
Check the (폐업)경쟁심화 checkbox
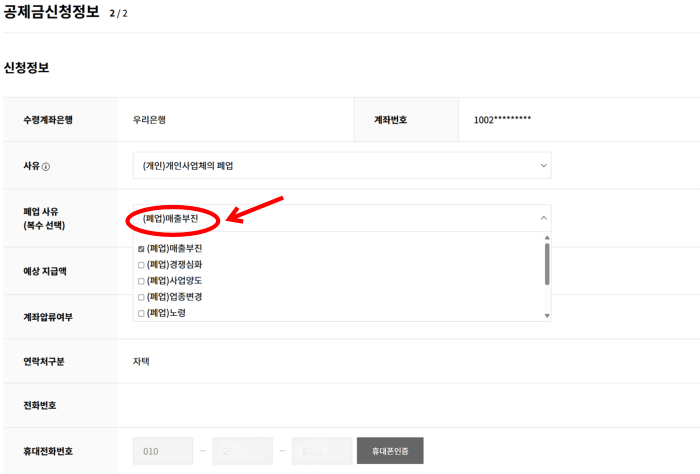[141, 265]
